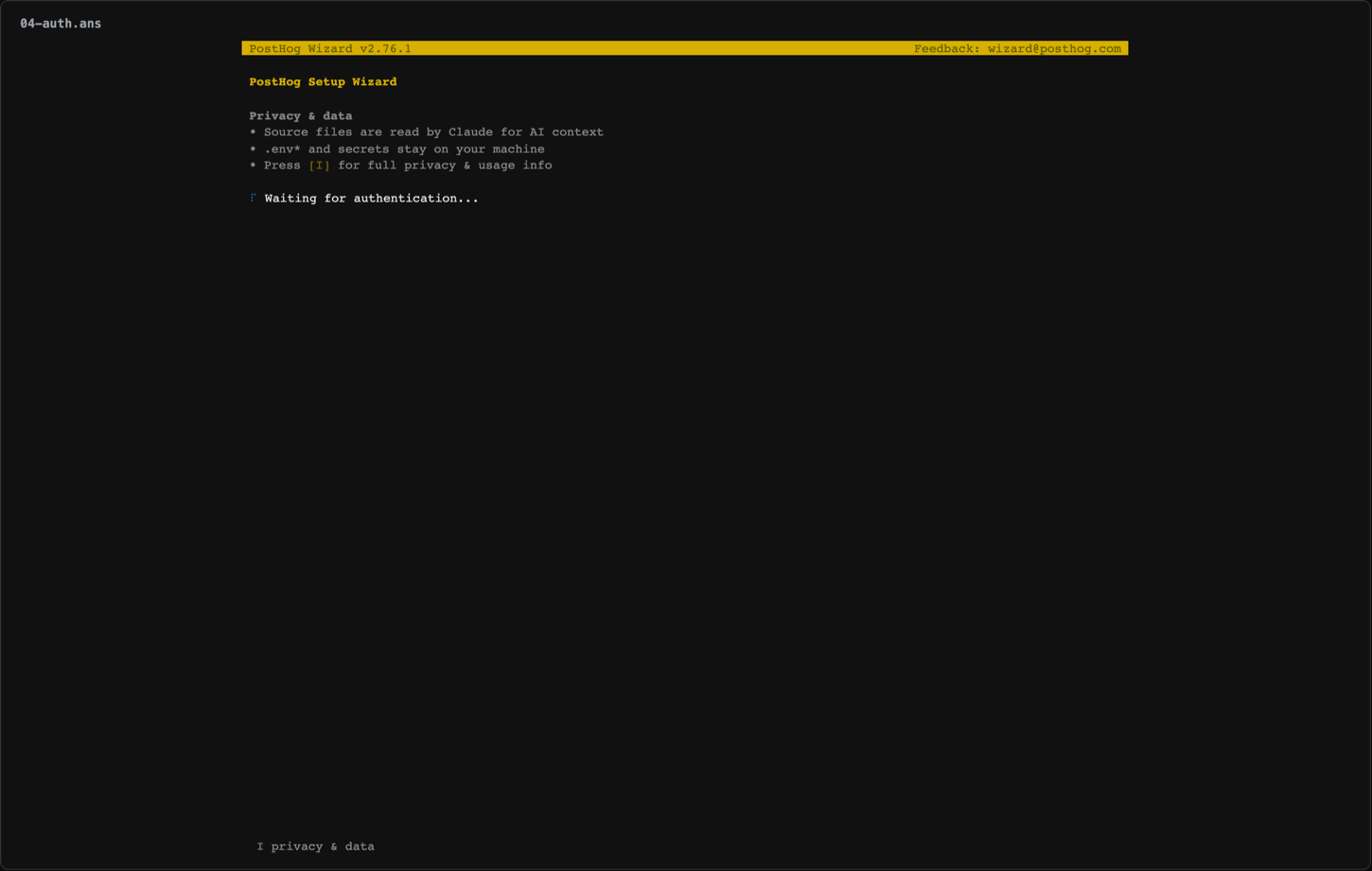Select the PostHog Setup Wizard heading
This screenshot has height=871, width=1372.
(x=323, y=82)
